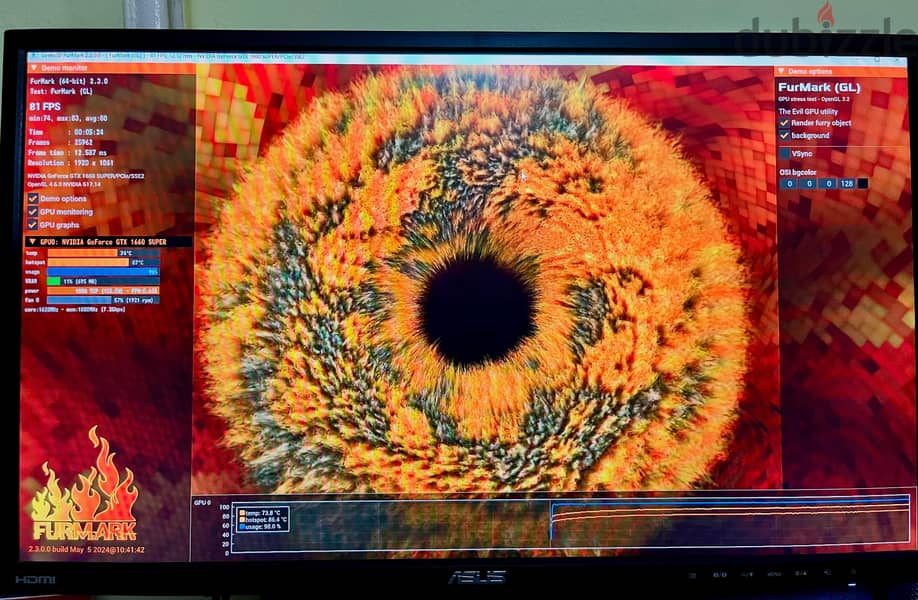This screenshot has height=600, width=918.
Task: Click the FurMark (GL) heading text
Action: click(819, 87)
